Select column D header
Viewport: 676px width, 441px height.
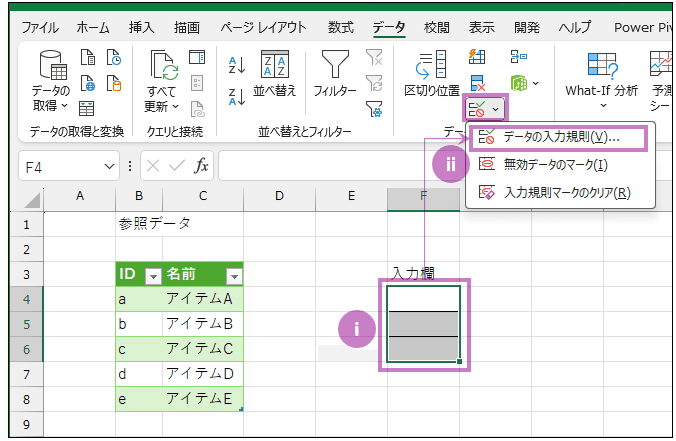click(x=279, y=196)
